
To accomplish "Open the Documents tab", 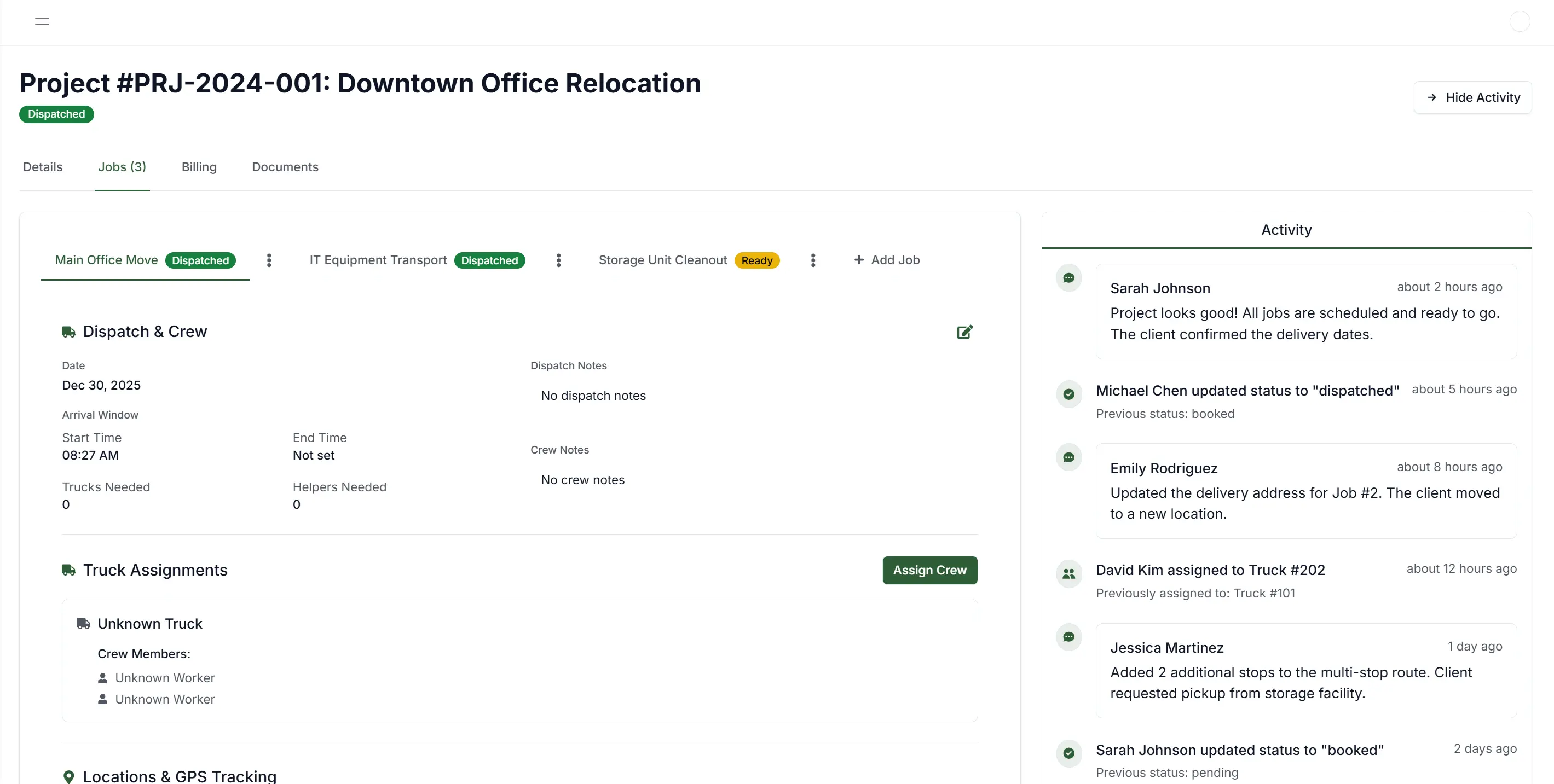I will (x=285, y=167).
